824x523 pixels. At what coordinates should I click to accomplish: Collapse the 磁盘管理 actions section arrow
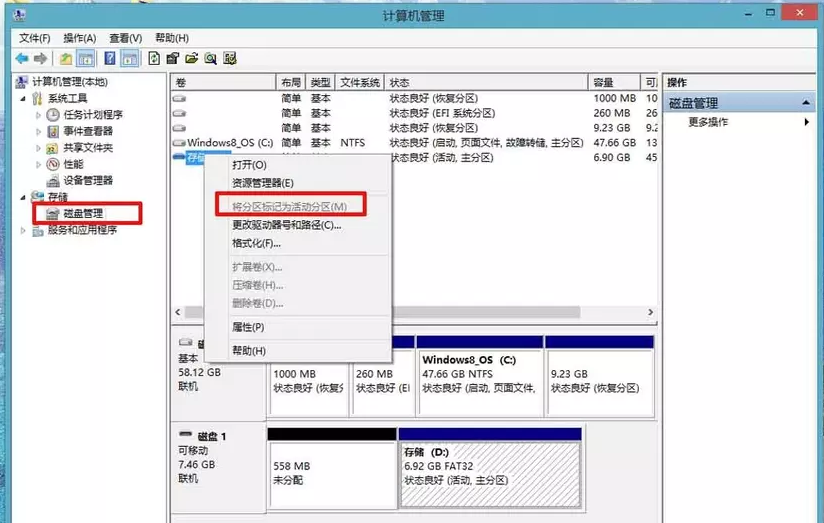pyautogui.click(x=806, y=103)
